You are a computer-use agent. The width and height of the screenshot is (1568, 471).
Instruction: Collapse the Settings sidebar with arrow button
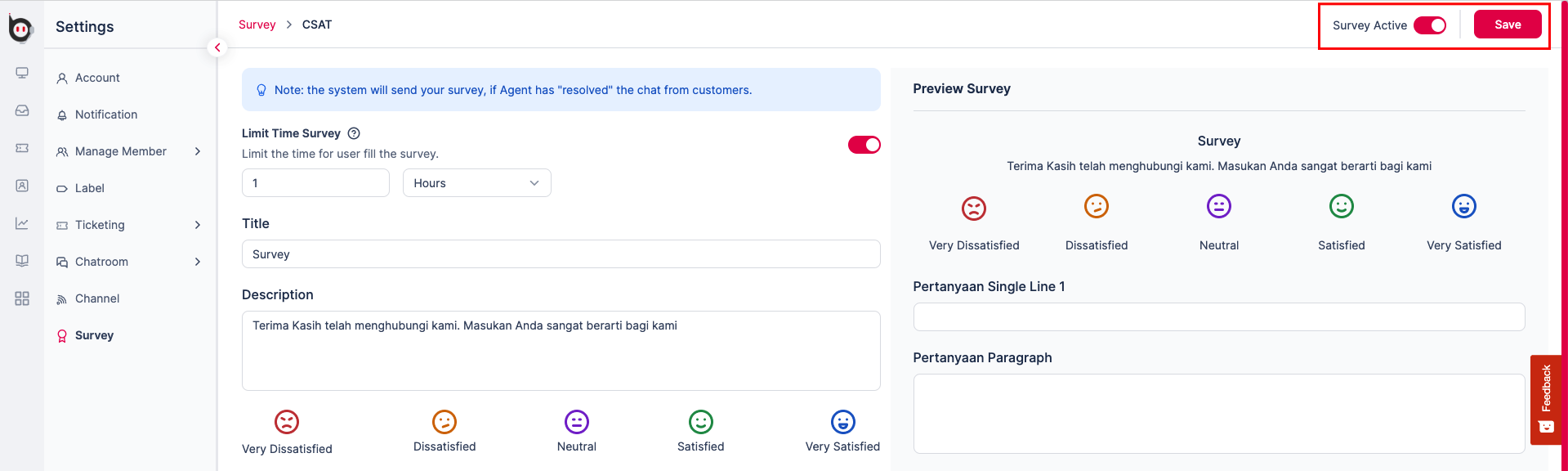217,47
